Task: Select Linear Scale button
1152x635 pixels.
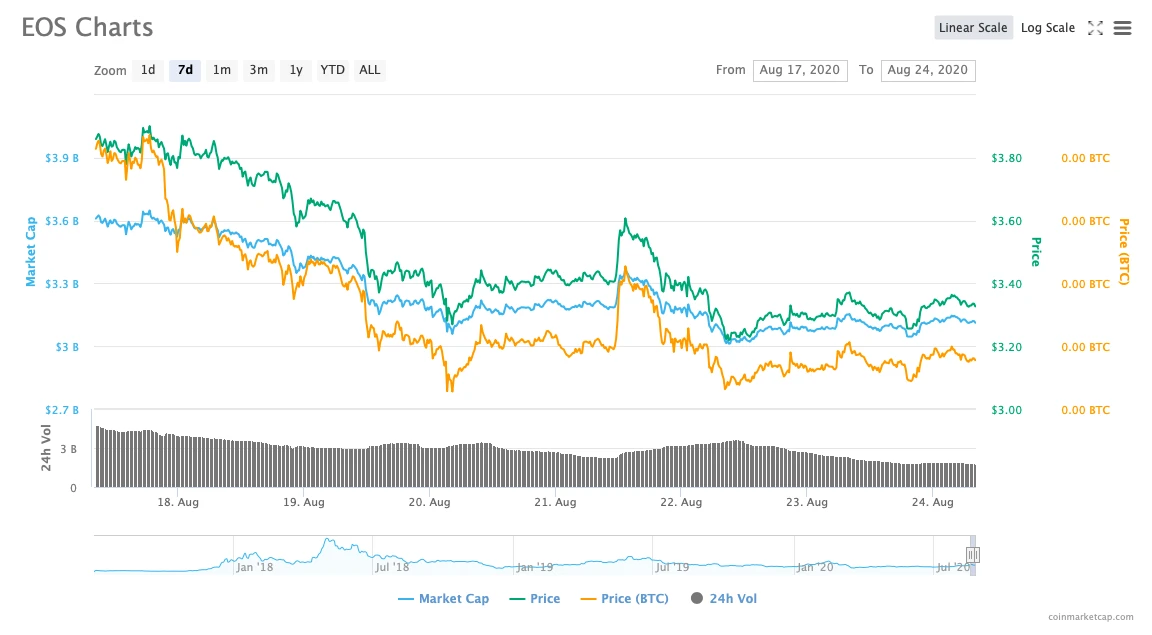Action: click(973, 28)
